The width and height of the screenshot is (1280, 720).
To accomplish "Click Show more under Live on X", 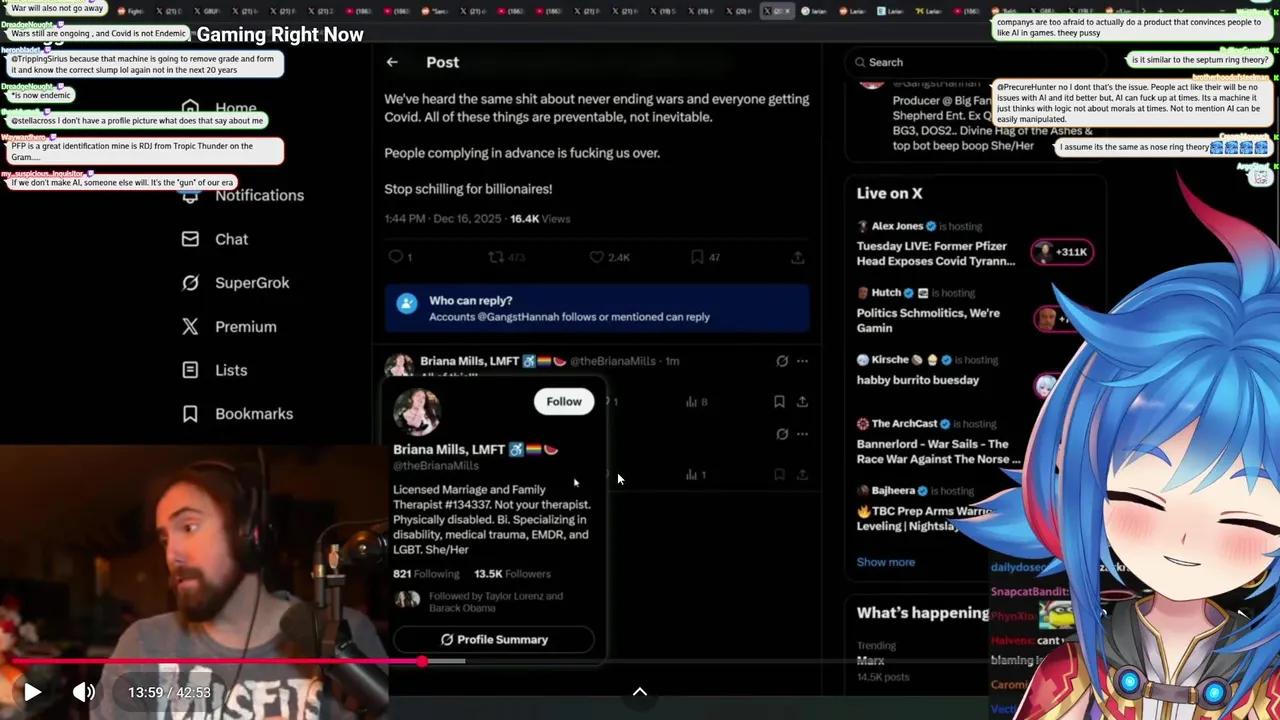I will coord(885,562).
